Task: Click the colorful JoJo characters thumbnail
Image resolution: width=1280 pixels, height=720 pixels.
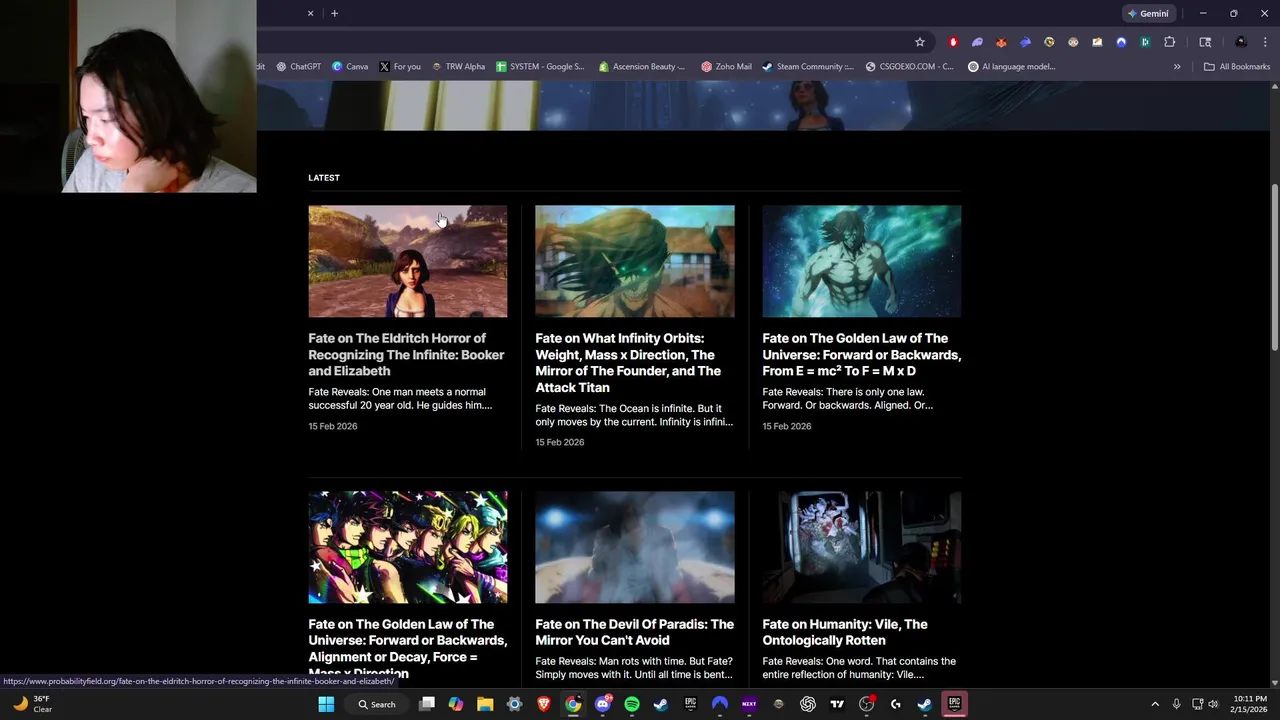Action: [x=408, y=547]
